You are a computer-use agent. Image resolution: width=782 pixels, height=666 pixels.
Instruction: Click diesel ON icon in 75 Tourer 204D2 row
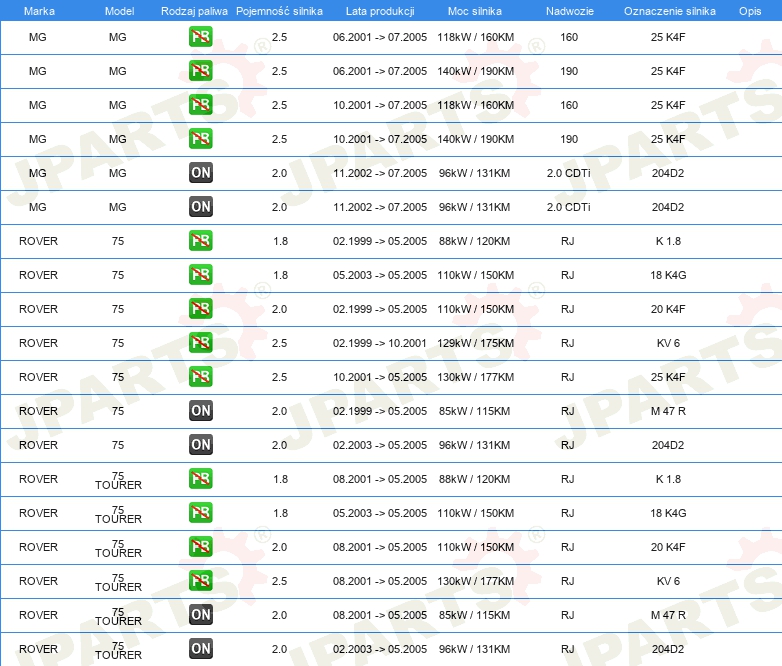[200, 649]
